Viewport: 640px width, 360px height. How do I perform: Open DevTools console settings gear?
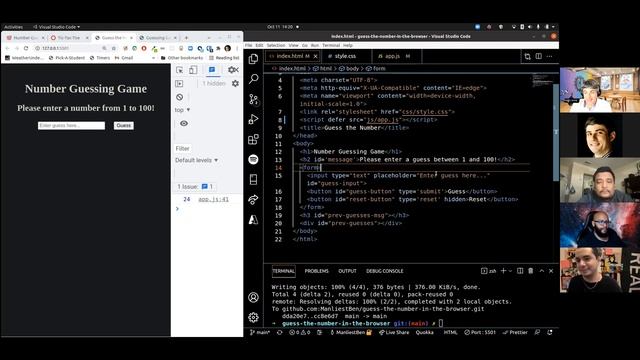[x=236, y=83]
